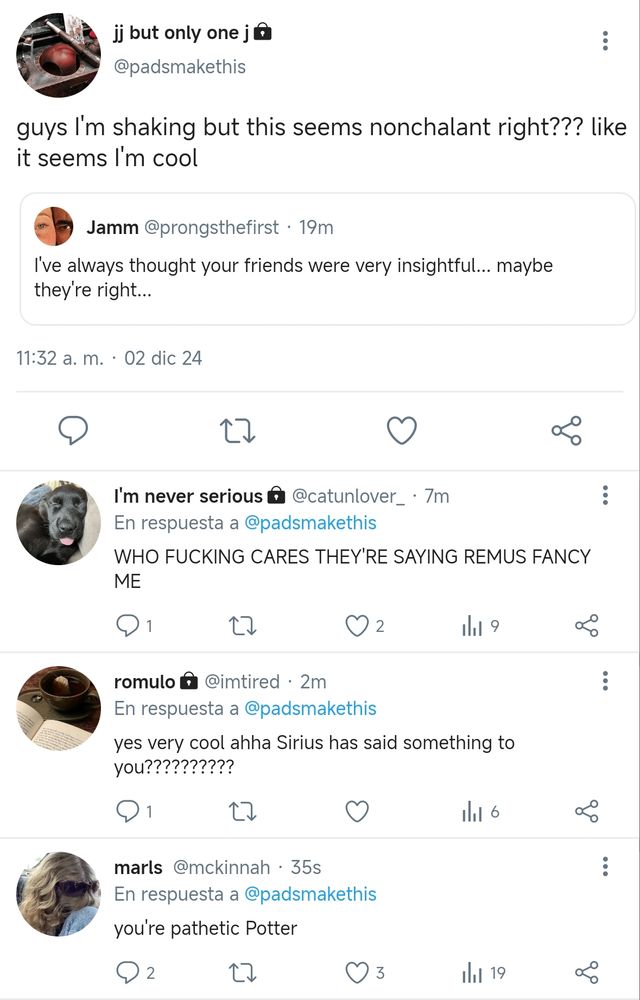Open more options on imtired reply
The image size is (640, 1000).
coord(605,681)
